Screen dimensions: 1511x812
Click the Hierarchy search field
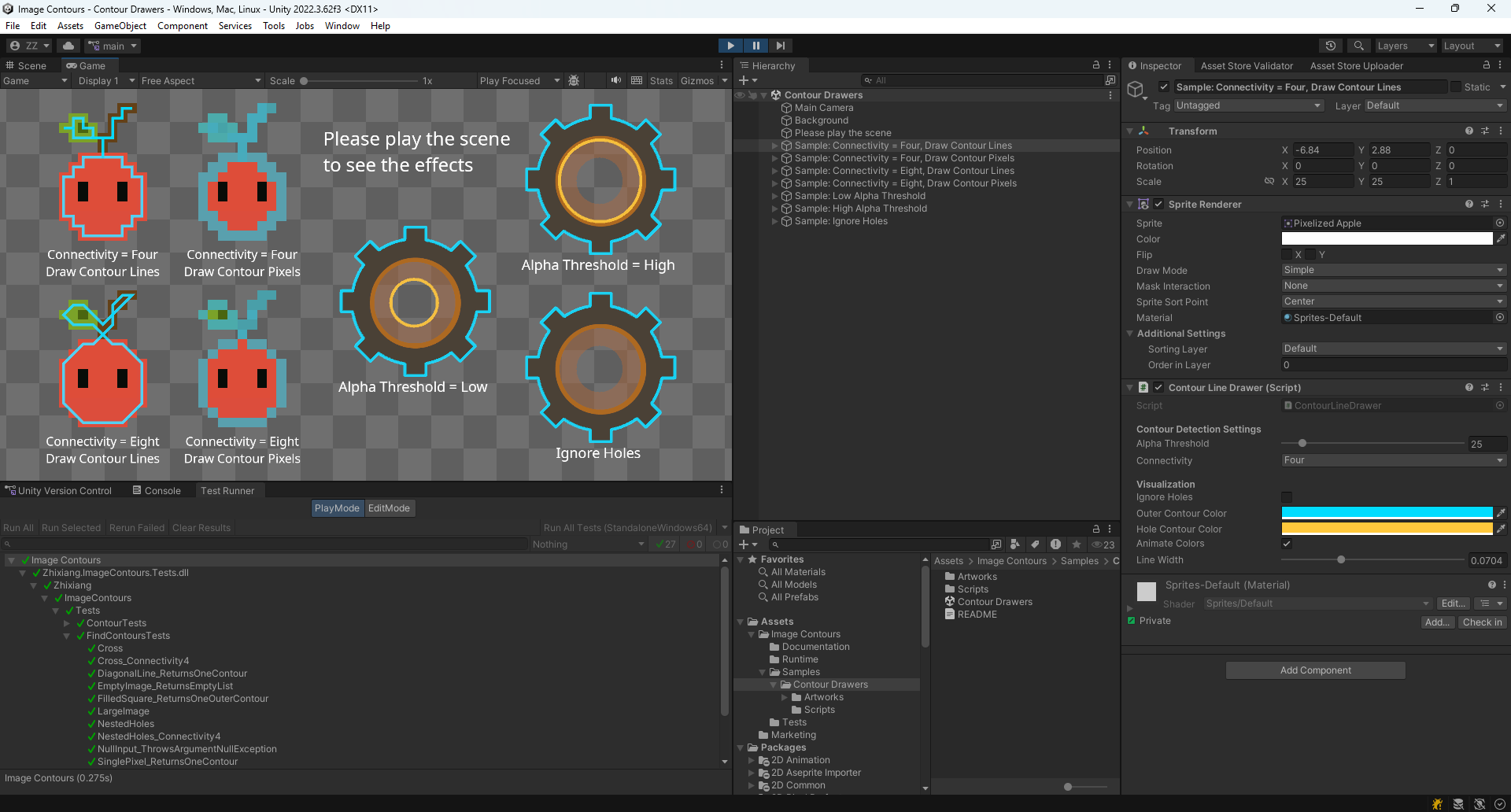984,80
